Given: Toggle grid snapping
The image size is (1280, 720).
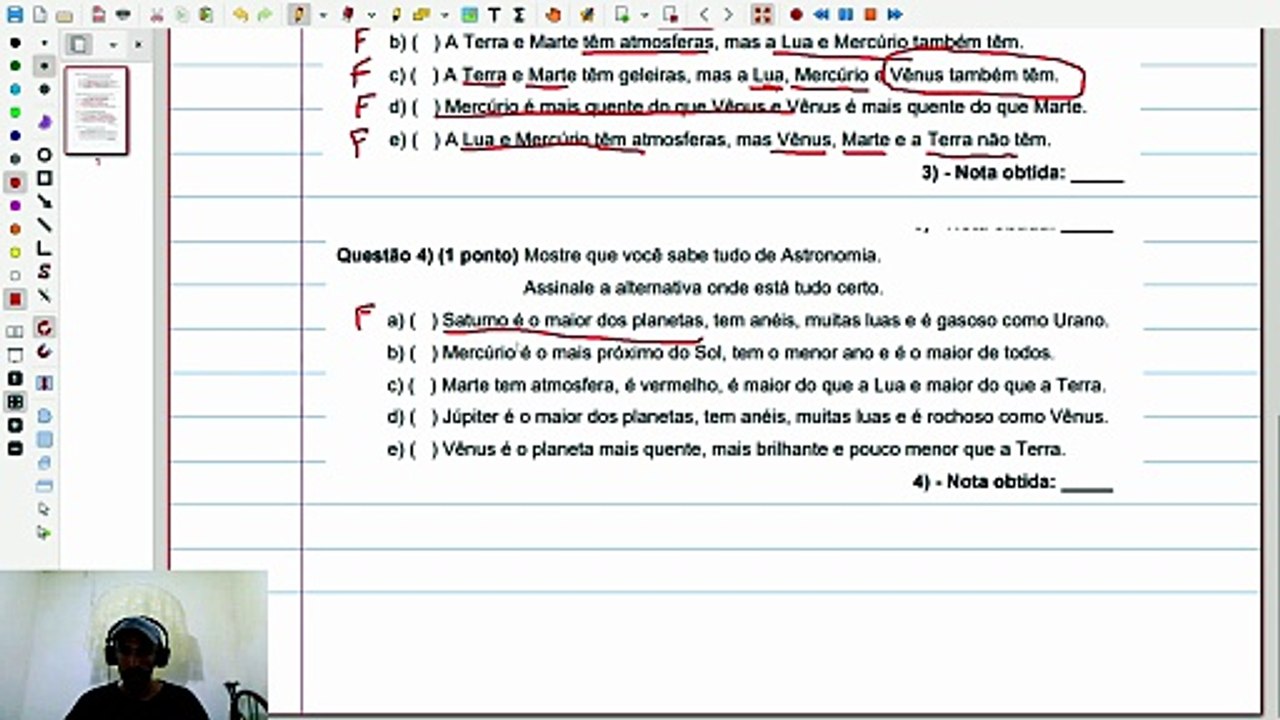Looking at the screenshot, I should 45,351.
